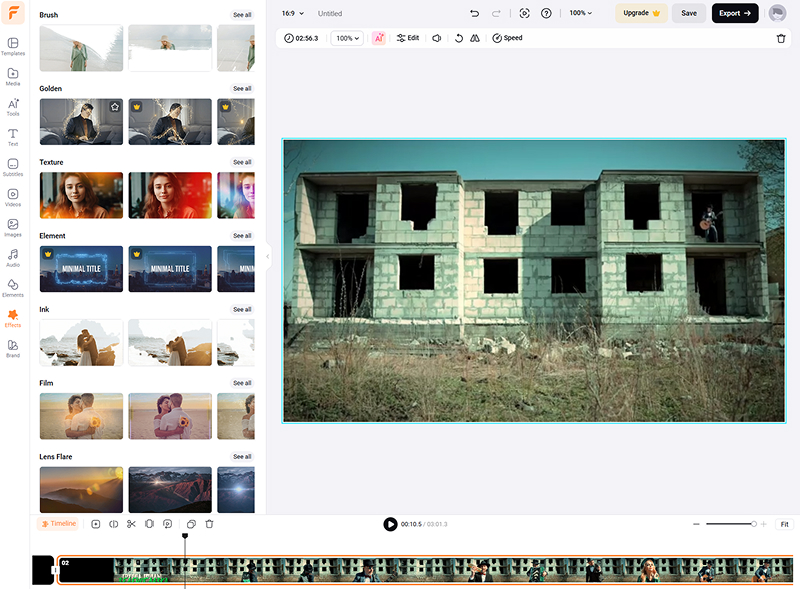The width and height of the screenshot is (800, 589).
Task: Click the trash icon above preview
Action: (781, 38)
